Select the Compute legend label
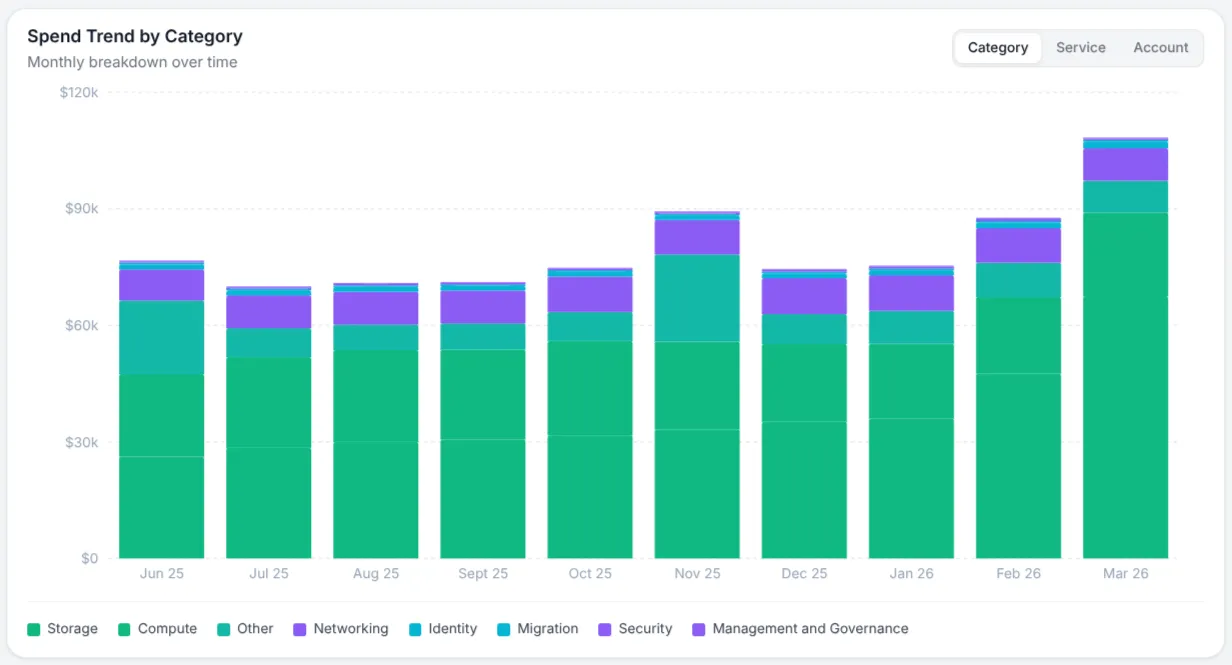This screenshot has width=1232, height=665. [167, 629]
